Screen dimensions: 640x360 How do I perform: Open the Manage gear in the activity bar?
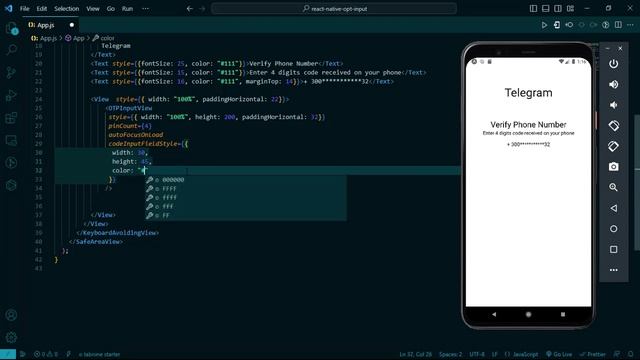point(11,337)
